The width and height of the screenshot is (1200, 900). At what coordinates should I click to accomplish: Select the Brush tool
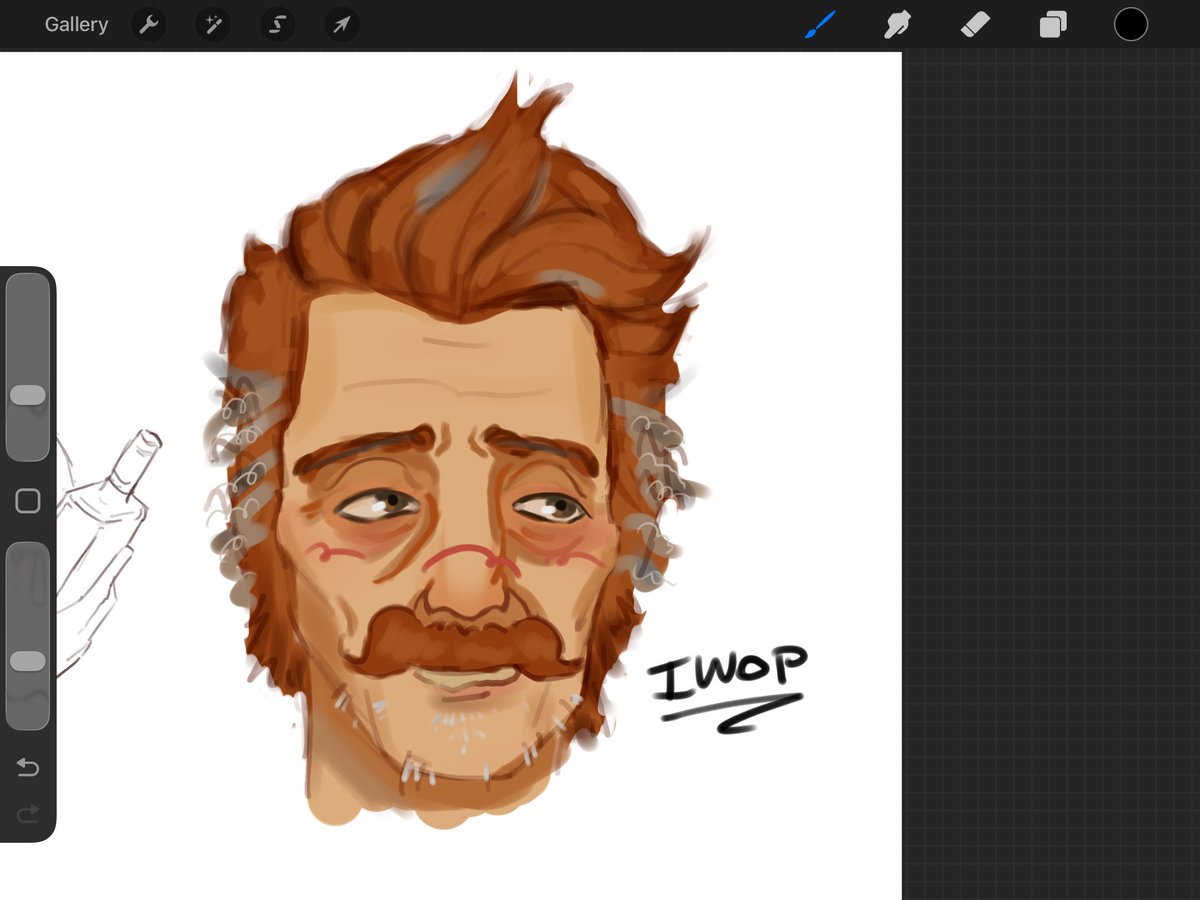point(819,25)
